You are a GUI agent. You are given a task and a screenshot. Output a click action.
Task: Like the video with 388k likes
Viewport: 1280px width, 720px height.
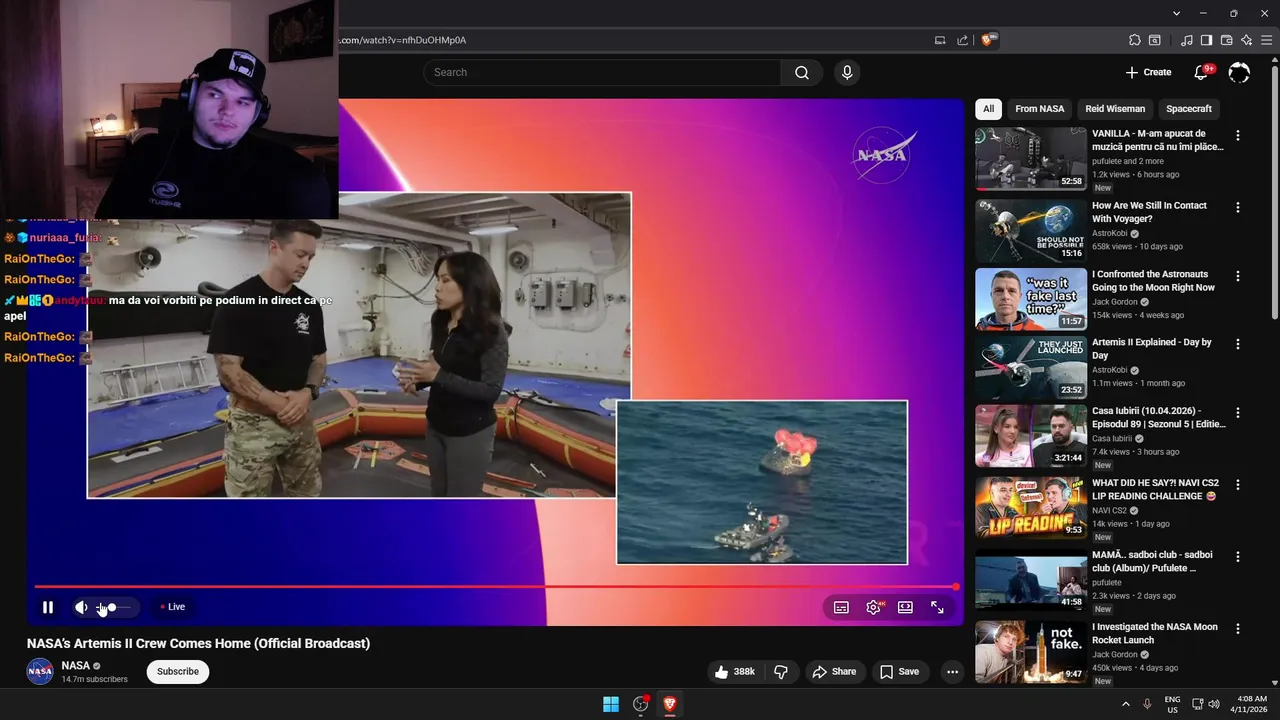coord(735,672)
